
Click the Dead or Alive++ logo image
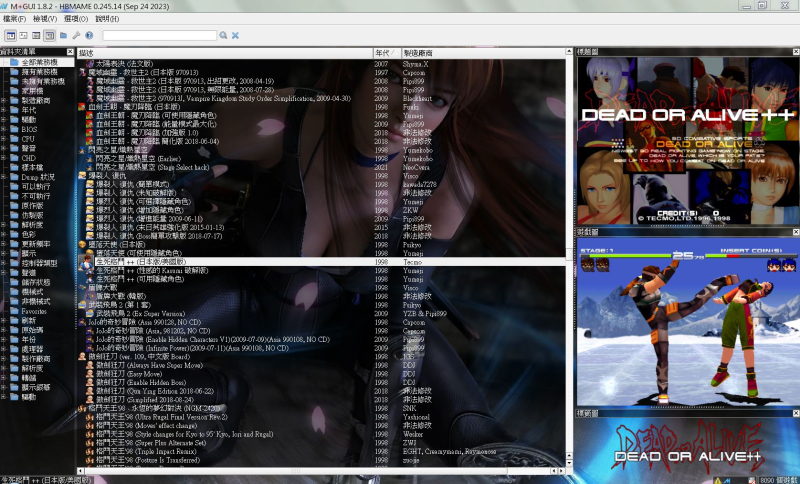coord(688,447)
